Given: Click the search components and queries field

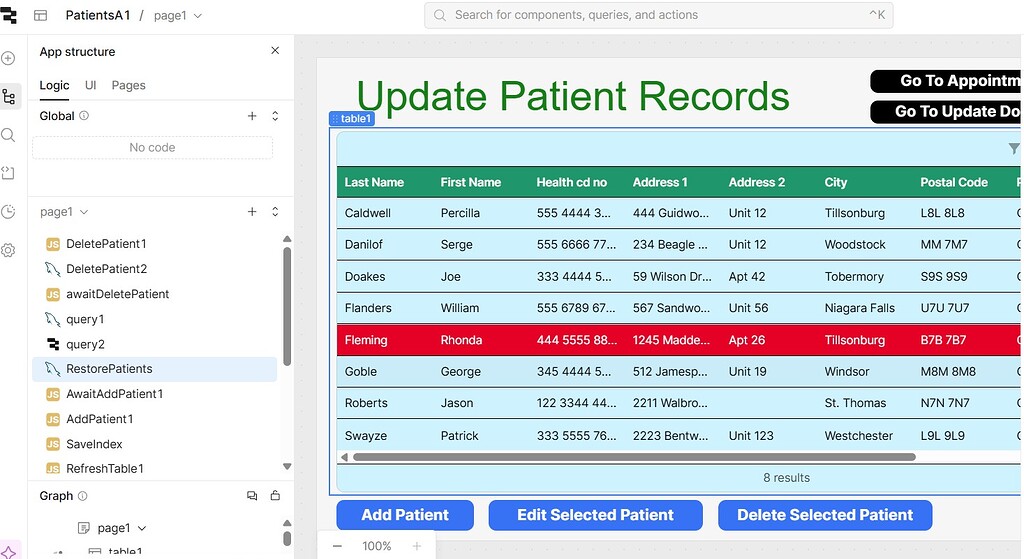Looking at the screenshot, I should coord(658,15).
